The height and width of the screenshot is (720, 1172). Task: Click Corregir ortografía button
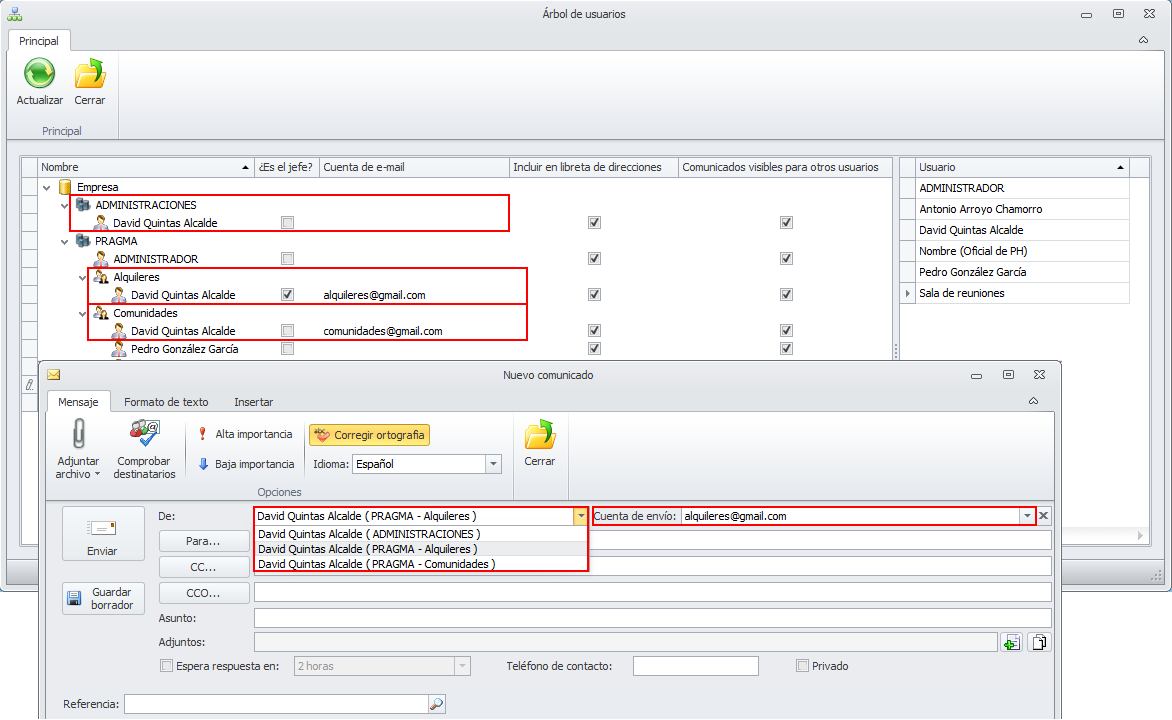pyautogui.click(x=369, y=434)
